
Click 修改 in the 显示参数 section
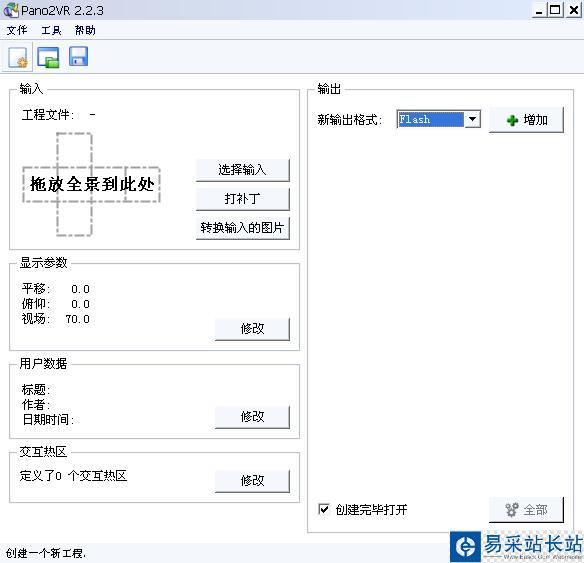tap(252, 329)
